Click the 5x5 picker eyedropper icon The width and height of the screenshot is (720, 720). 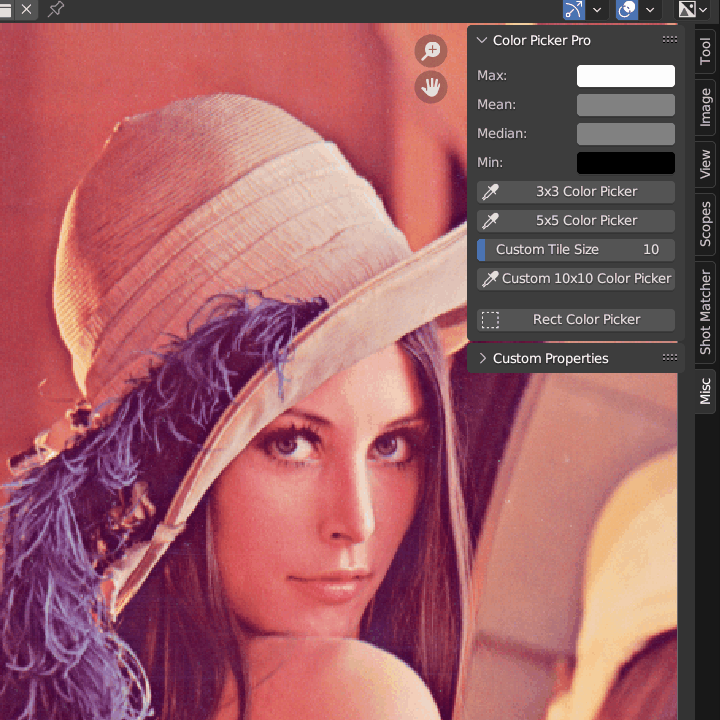point(490,221)
